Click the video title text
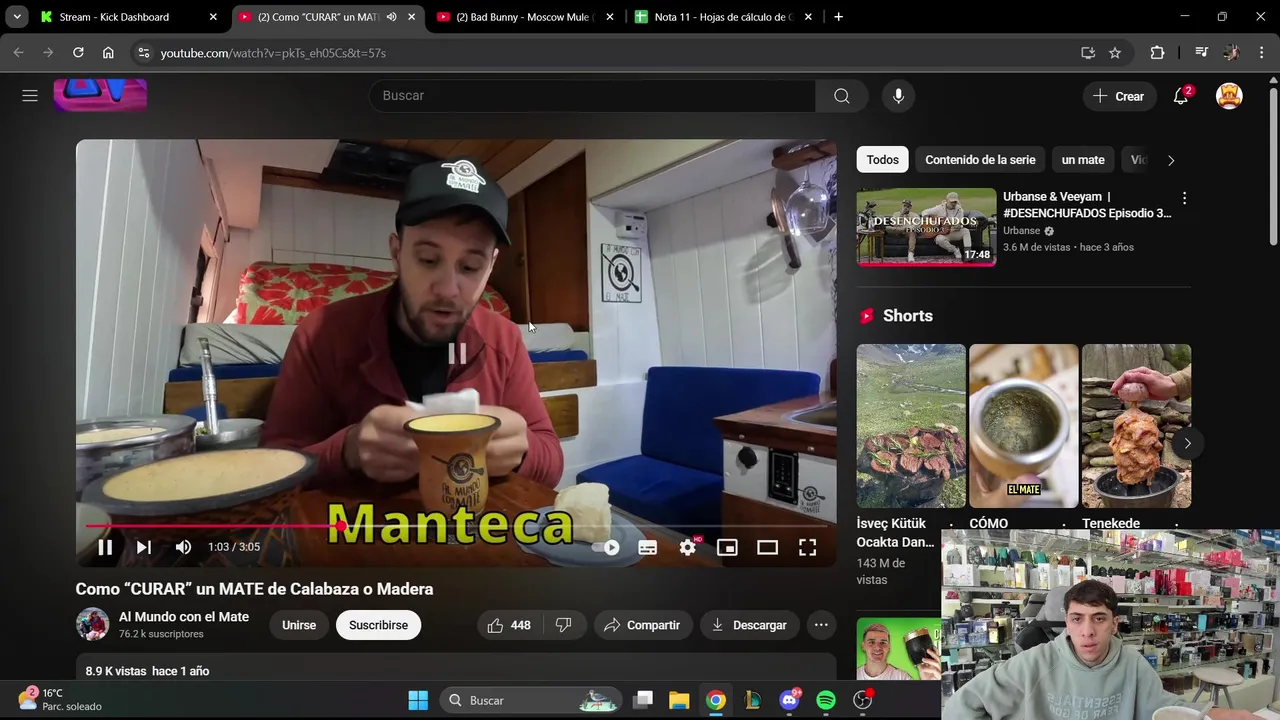 coord(254,589)
